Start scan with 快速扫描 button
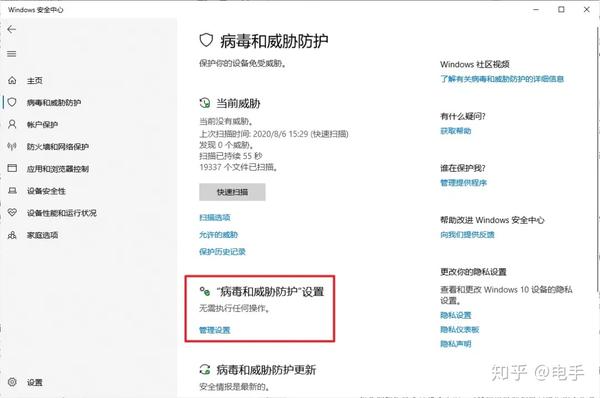600x398 pixels. point(232,192)
